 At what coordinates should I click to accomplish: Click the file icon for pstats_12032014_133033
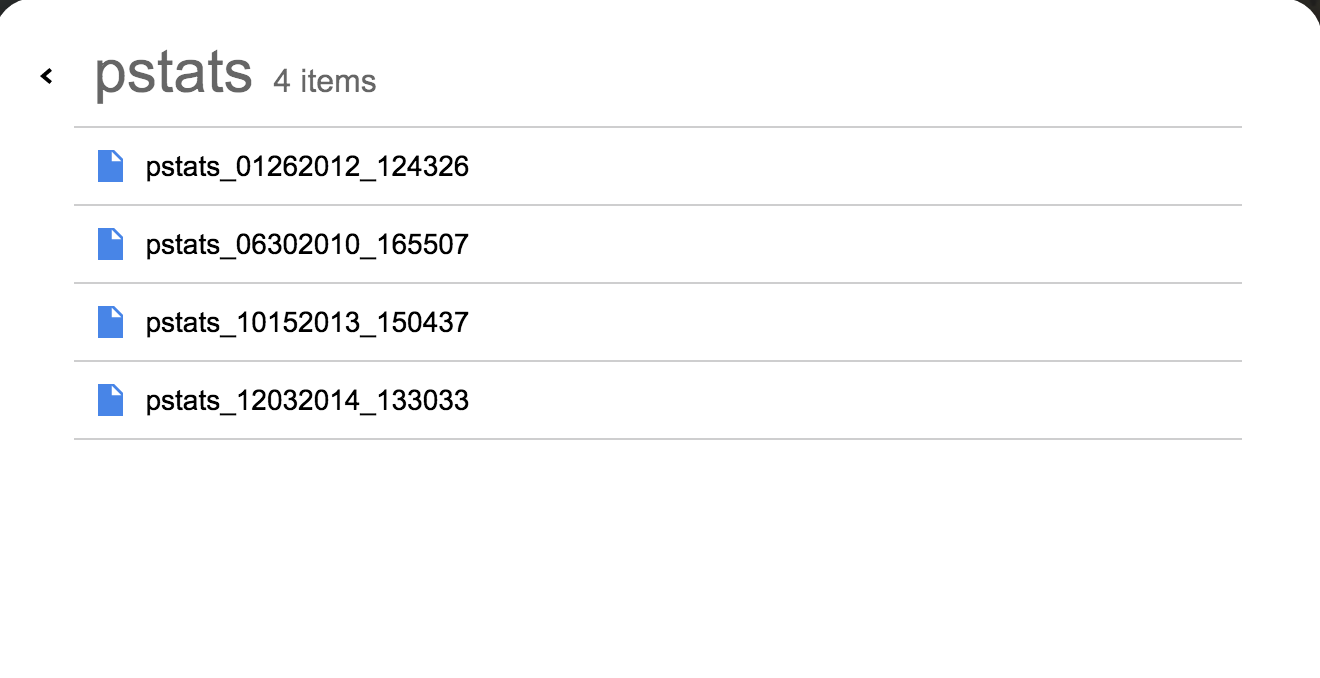[110, 400]
